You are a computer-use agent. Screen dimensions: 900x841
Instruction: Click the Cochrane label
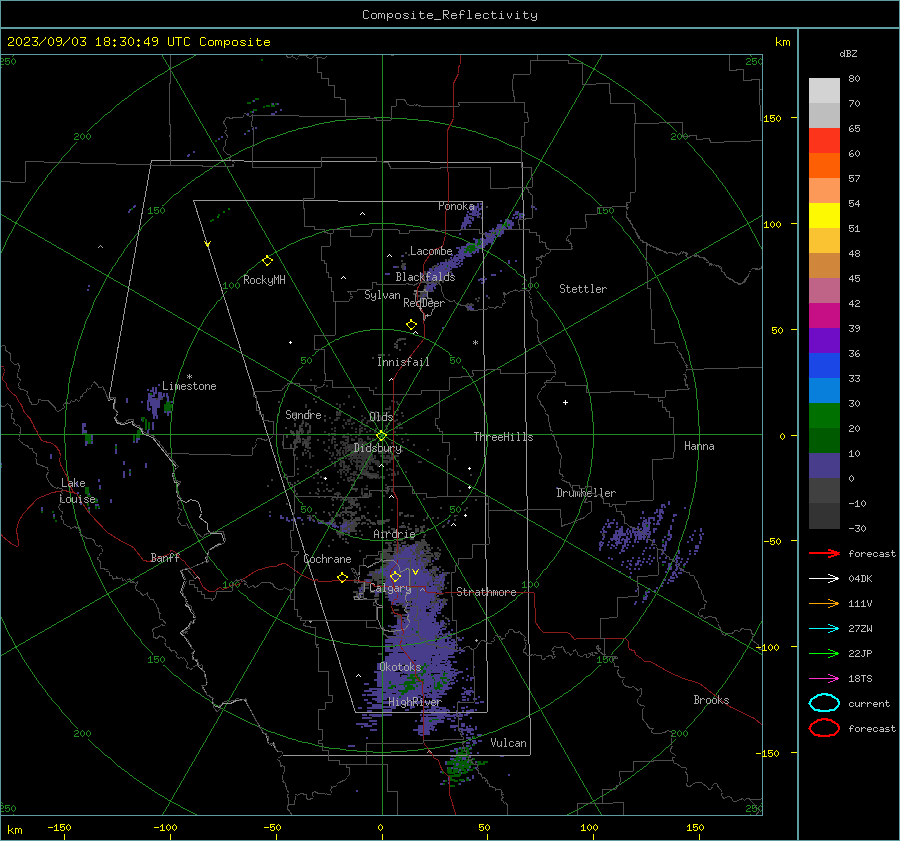[x=327, y=559]
